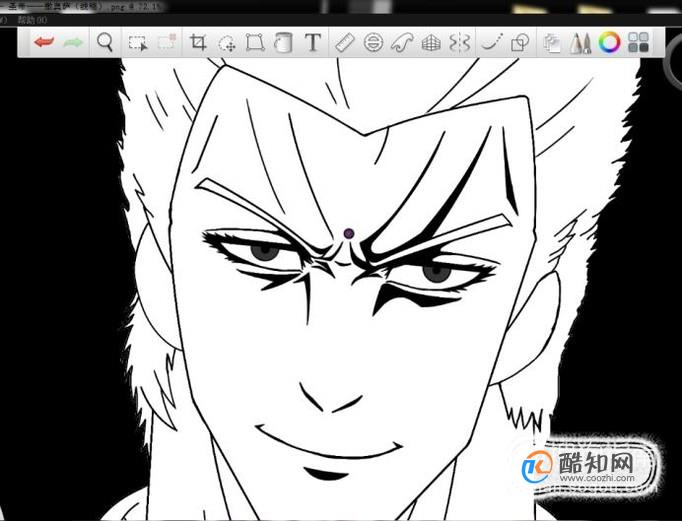
Task: Select the lasso move Transform tool
Action: [227, 43]
